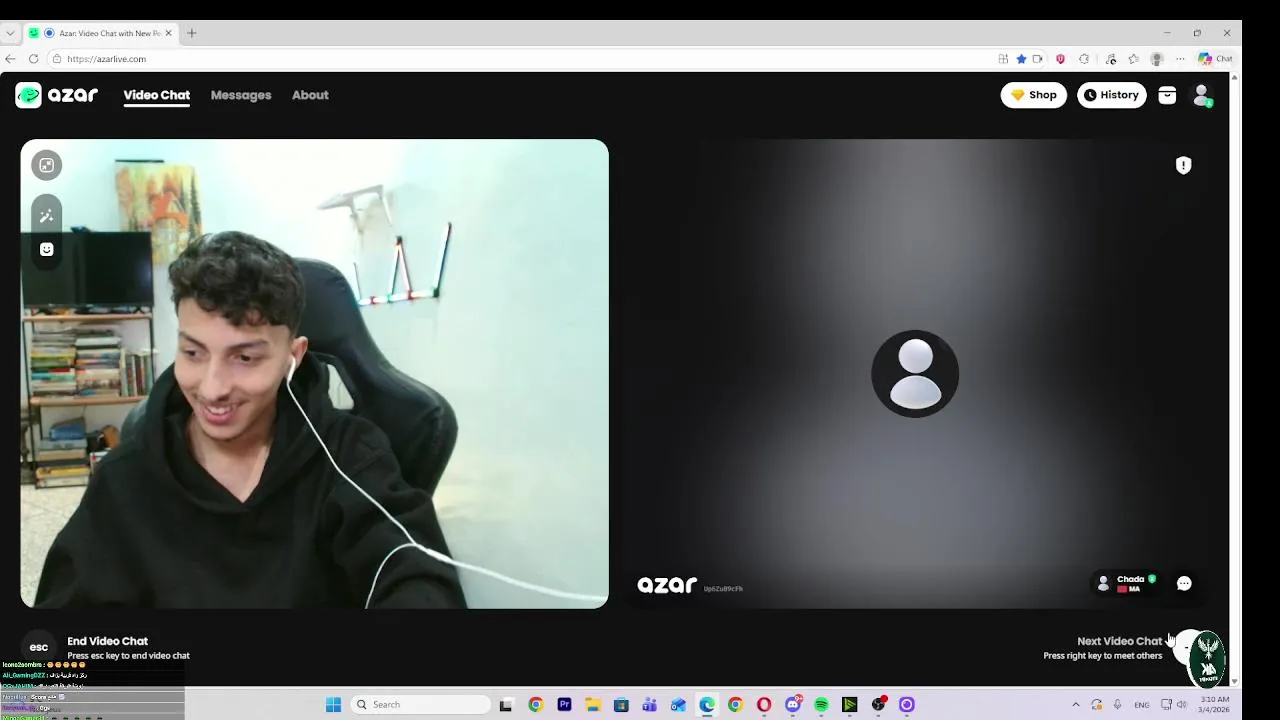The image size is (1280, 720).
Task: Open the clock showing 3:10 AM
Action: [x=1215, y=705]
